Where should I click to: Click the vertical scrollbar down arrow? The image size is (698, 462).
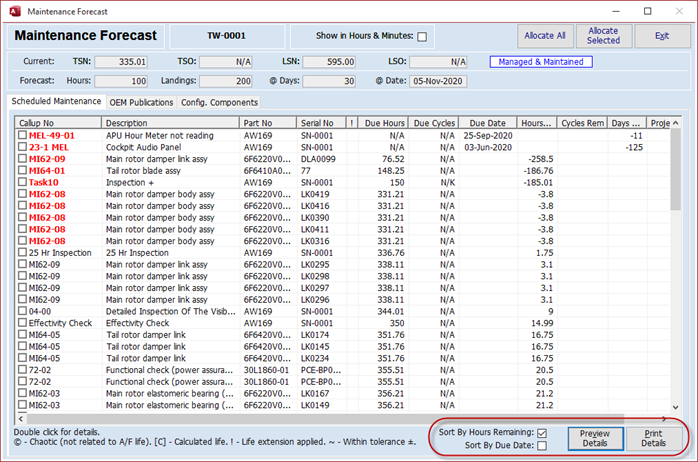(675, 407)
